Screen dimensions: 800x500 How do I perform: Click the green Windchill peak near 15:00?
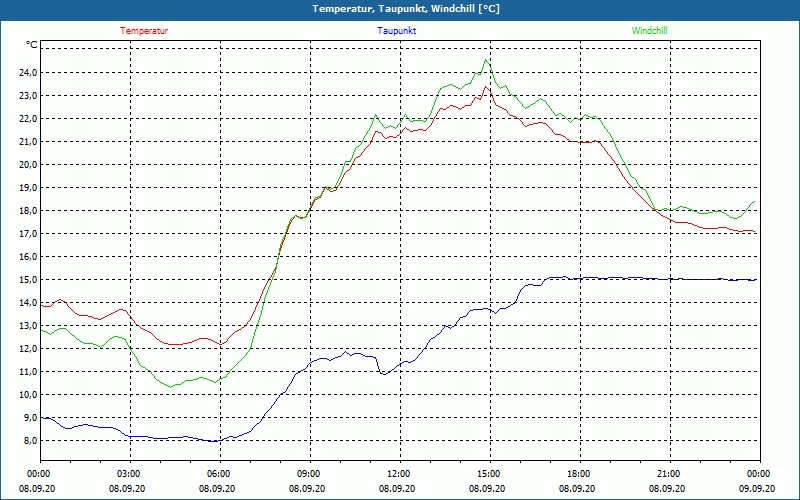click(486, 60)
